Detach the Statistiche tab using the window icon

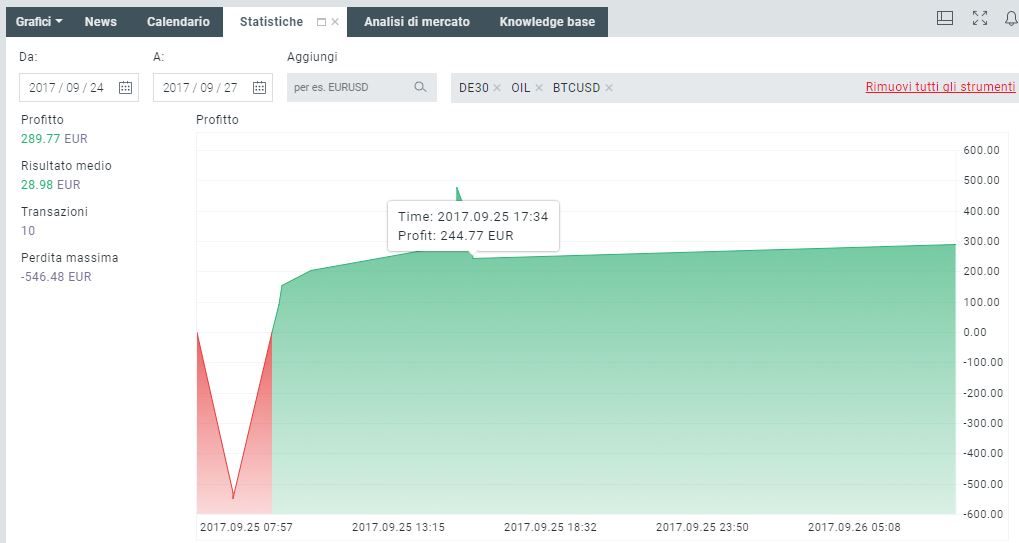(321, 22)
